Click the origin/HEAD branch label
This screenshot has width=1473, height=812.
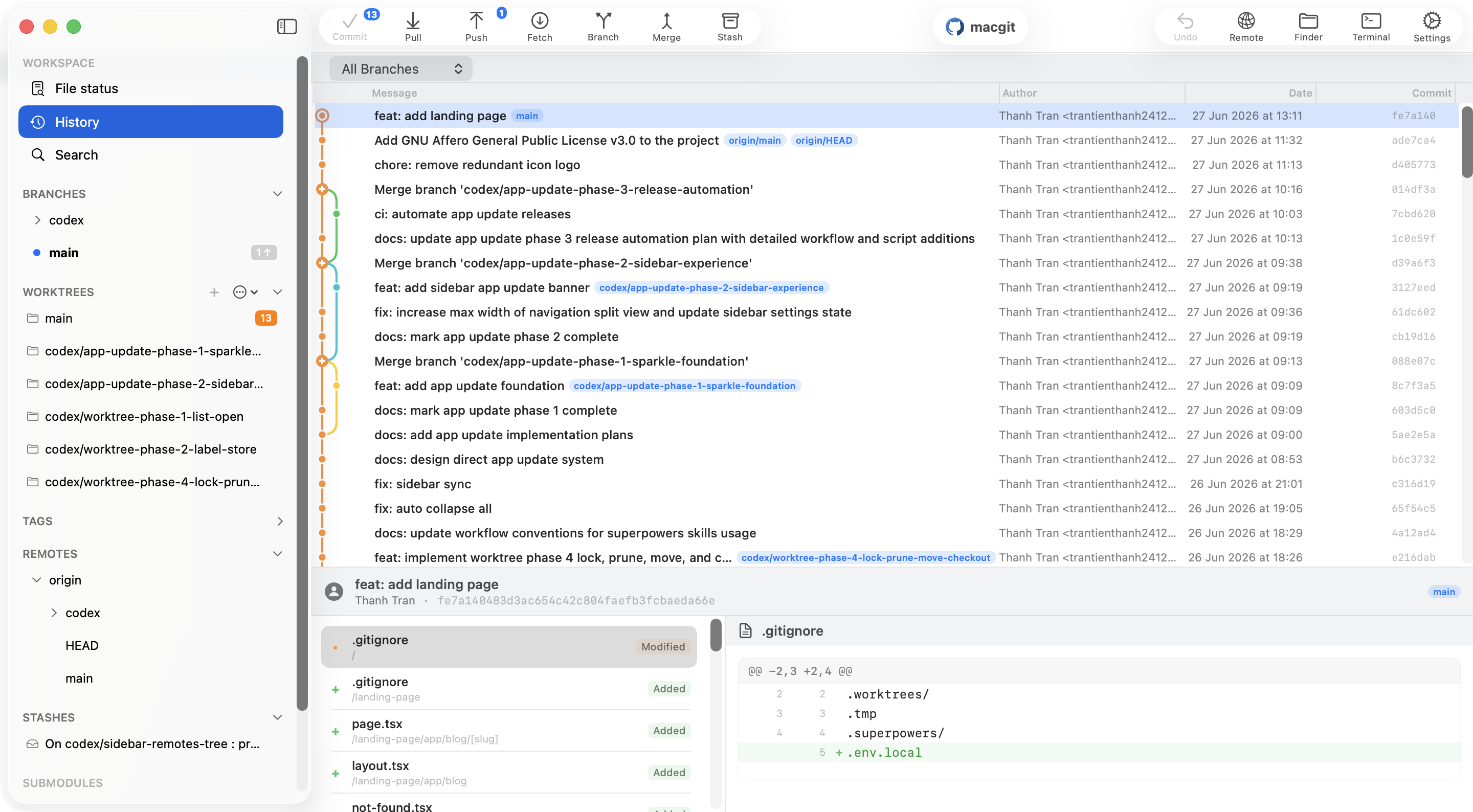[x=823, y=141]
